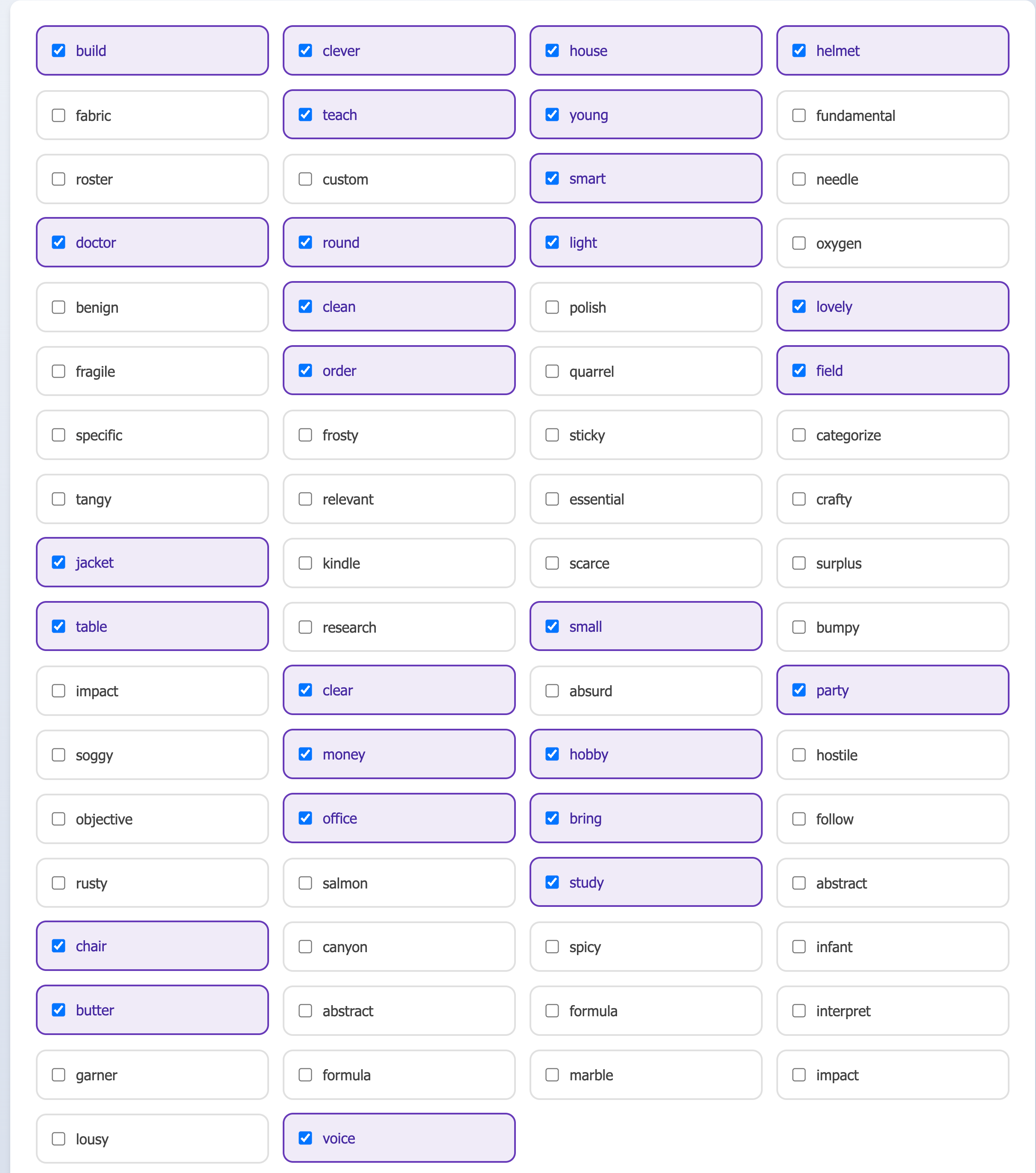This screenshot has width=1036, height=1173.
Task: Uncheck the 'lovely' checkbox
Action: coord(799,306)
